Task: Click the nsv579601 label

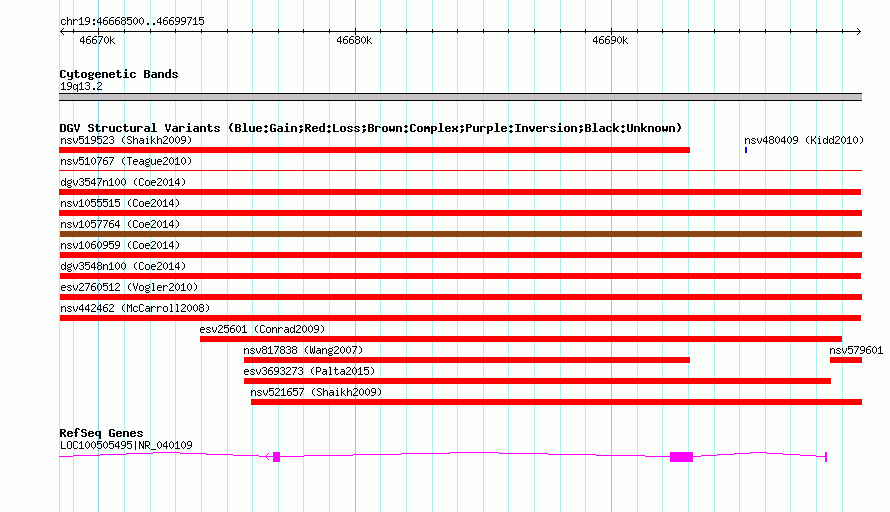Action: [x=856, y=350]
